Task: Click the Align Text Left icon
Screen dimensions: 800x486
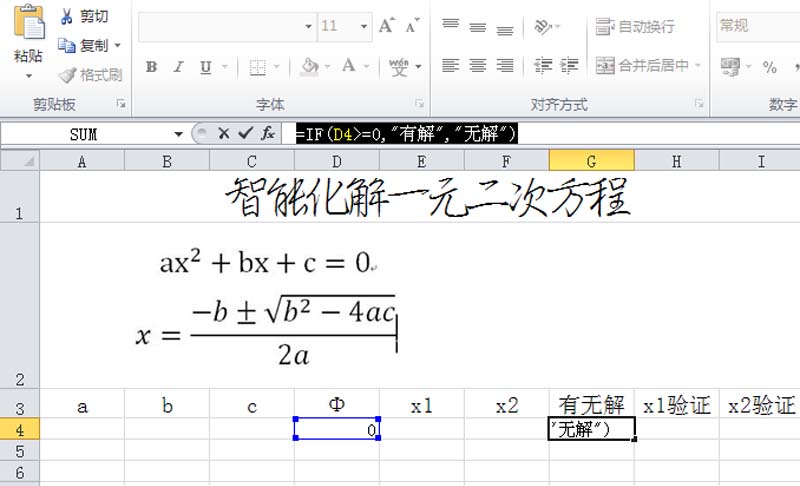Action: tap(450, 65)
